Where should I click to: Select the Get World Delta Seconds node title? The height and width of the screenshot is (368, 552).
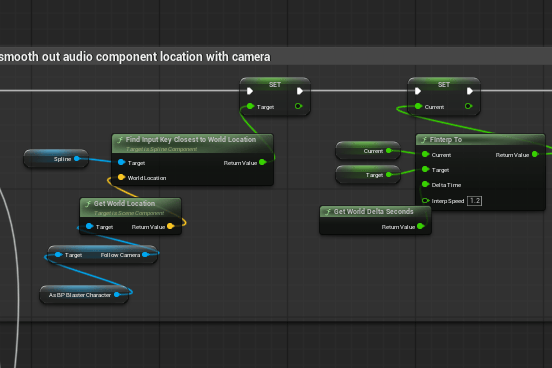374,211
